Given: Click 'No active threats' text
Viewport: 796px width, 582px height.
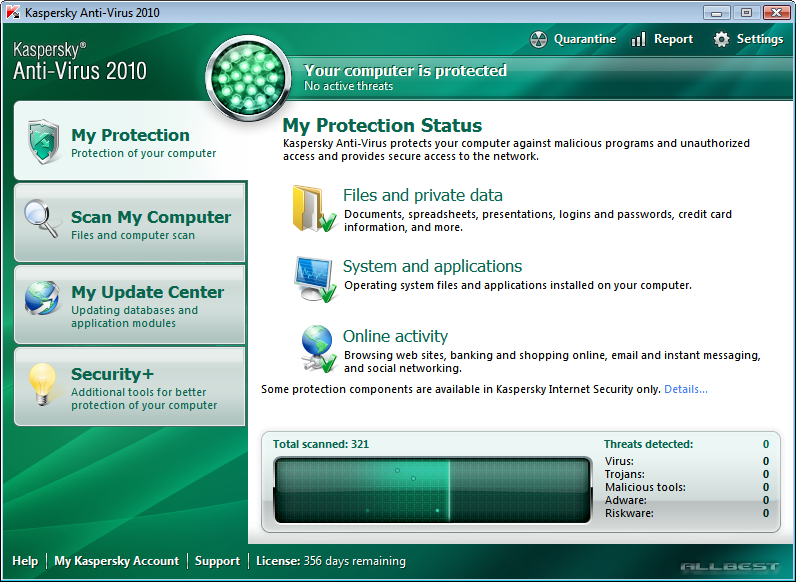Looking at the screenshot, I should [348, 86].
